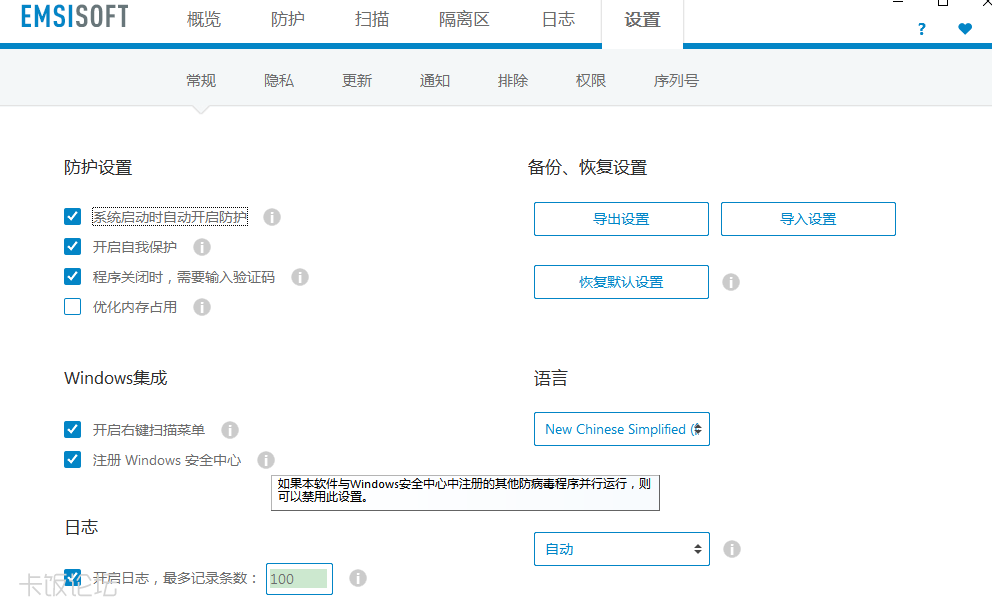The image size is (992, 608).
Task: Click the log max entries field showing 100
Action: [x=298, y=579]
